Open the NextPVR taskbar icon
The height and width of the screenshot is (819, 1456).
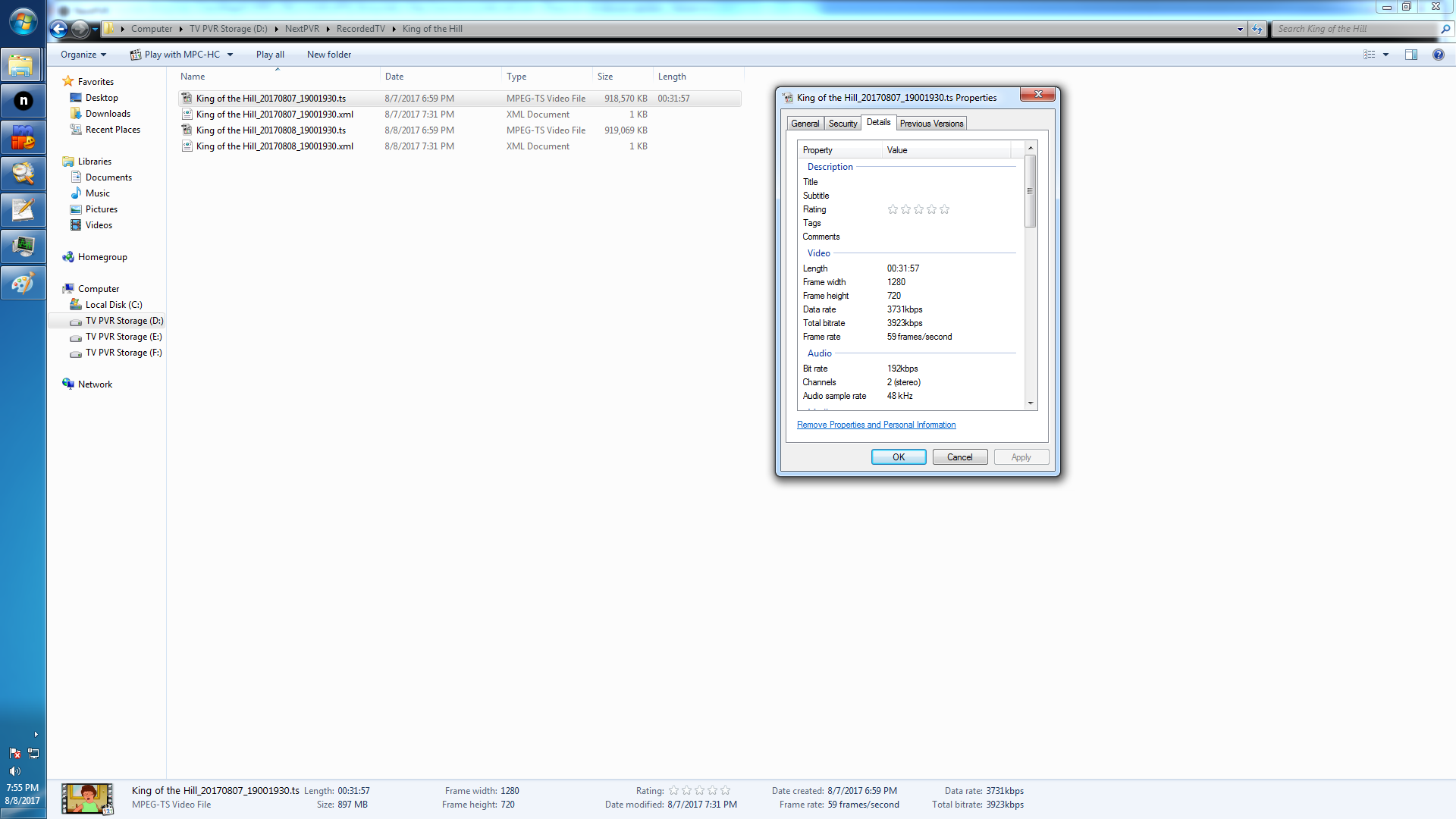(x=23, y=101)
